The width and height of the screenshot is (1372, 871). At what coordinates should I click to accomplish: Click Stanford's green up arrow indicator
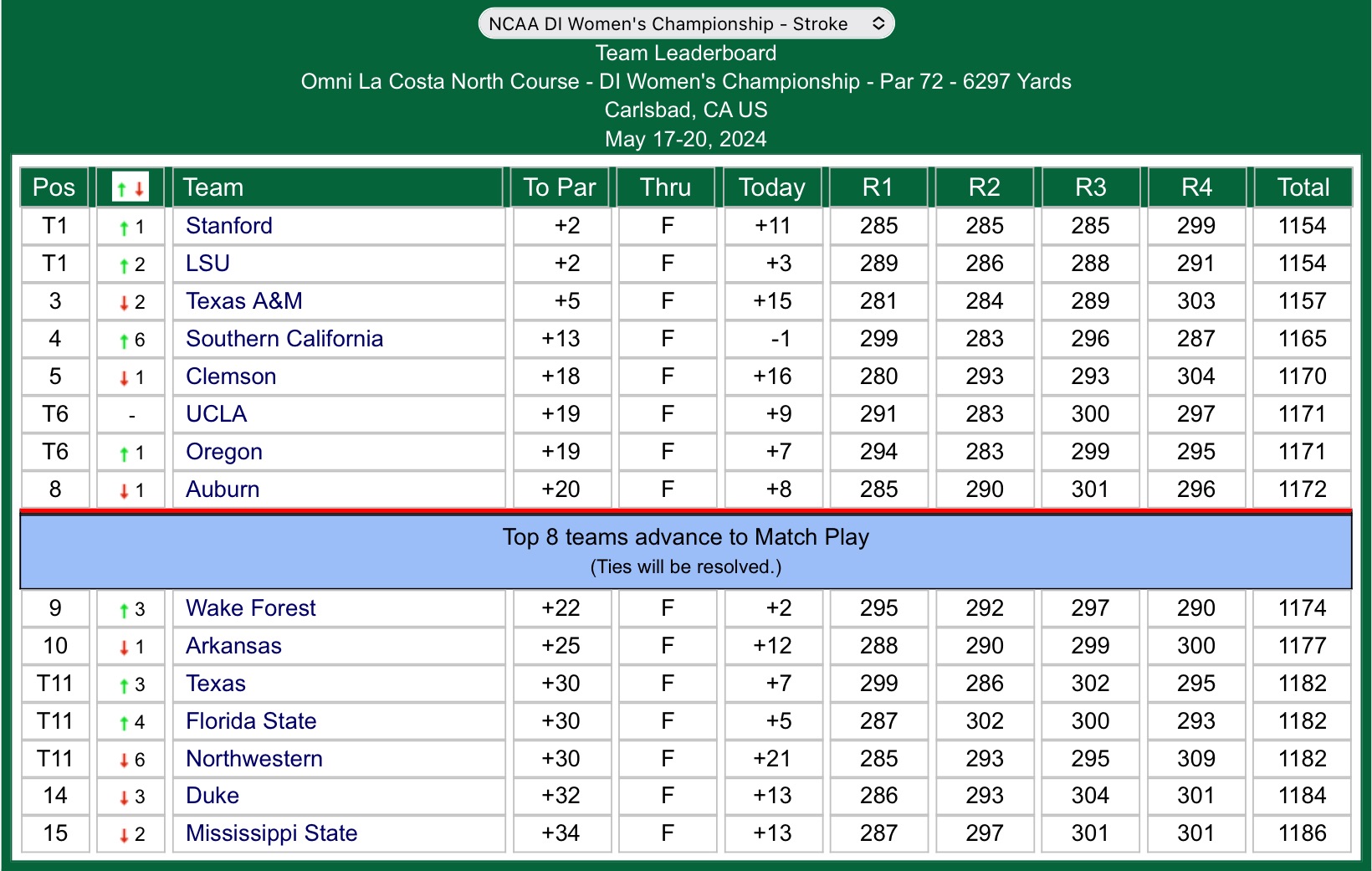pyautogui.click(x=124, y=227)
